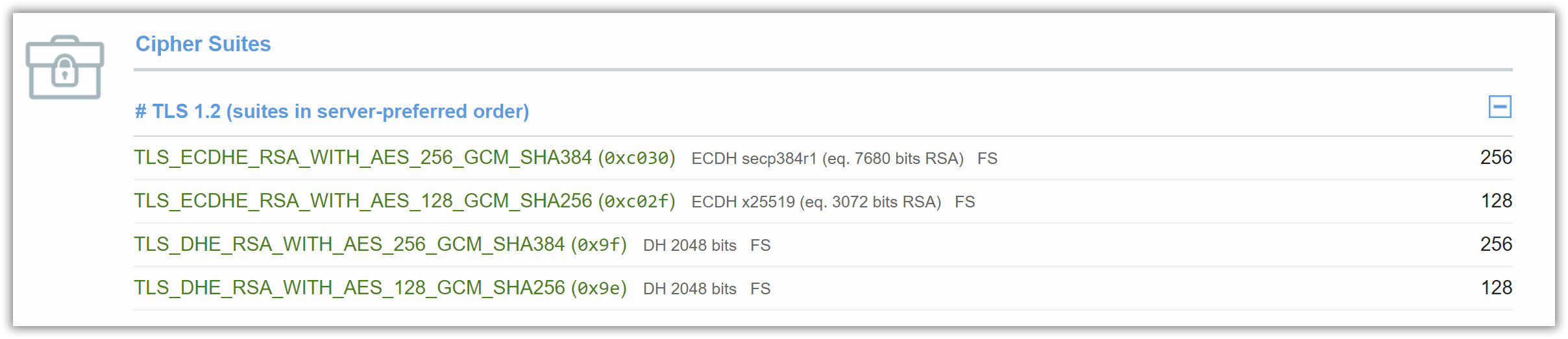Click the hex code (0xc030)
Image resolution: width=1568 pixels, height=339 pixels.
coord(637,158)
